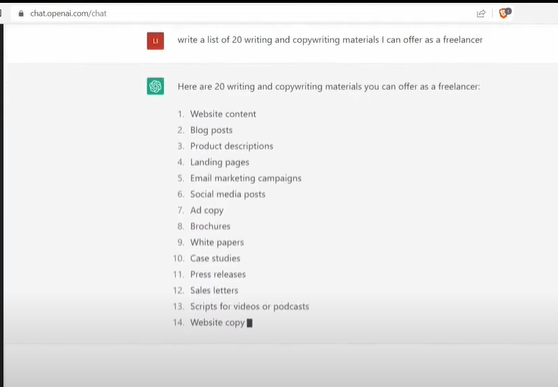Click list item 'Press releases'
This screenshot has width=558, height=387.
click(x=218, y=274)
